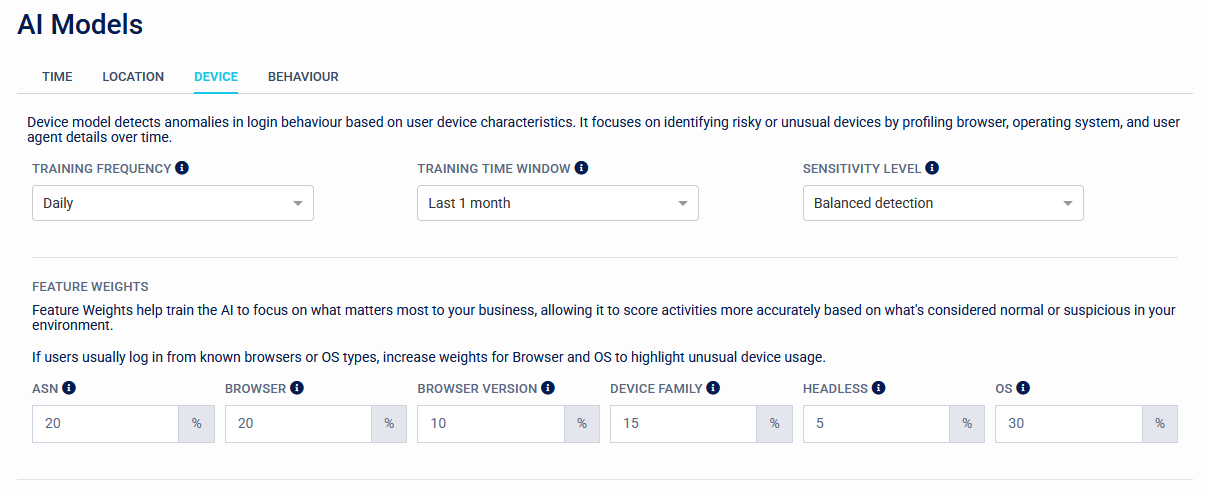Click the info icon beside Training Time Window
1206x494 pixels.
582,168
